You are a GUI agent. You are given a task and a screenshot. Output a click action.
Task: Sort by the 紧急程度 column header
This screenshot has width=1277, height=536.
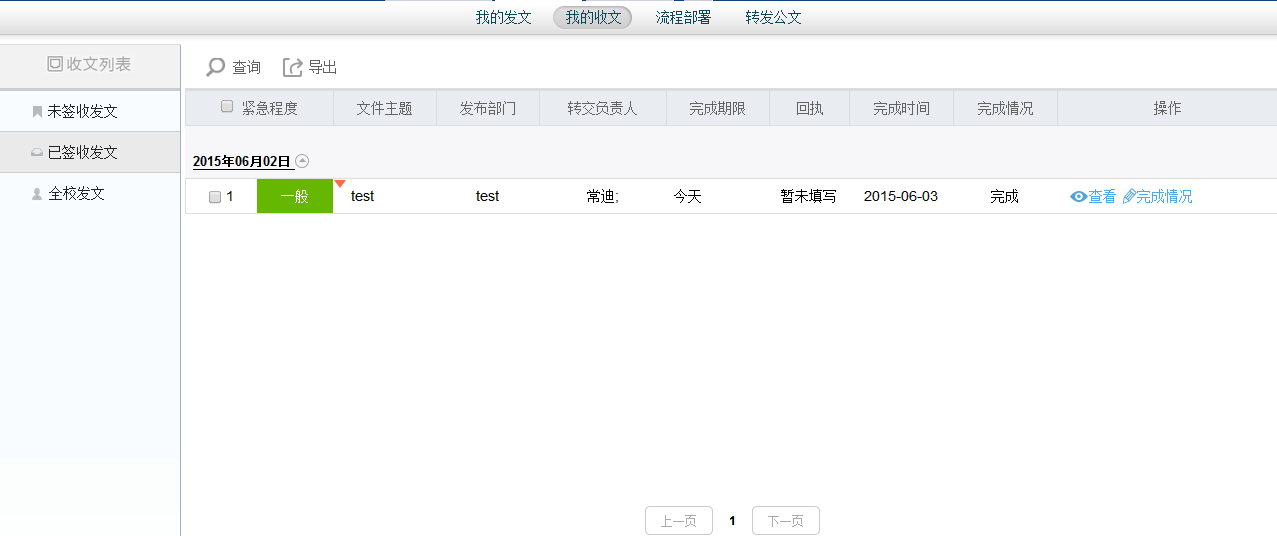pos(269,108)
